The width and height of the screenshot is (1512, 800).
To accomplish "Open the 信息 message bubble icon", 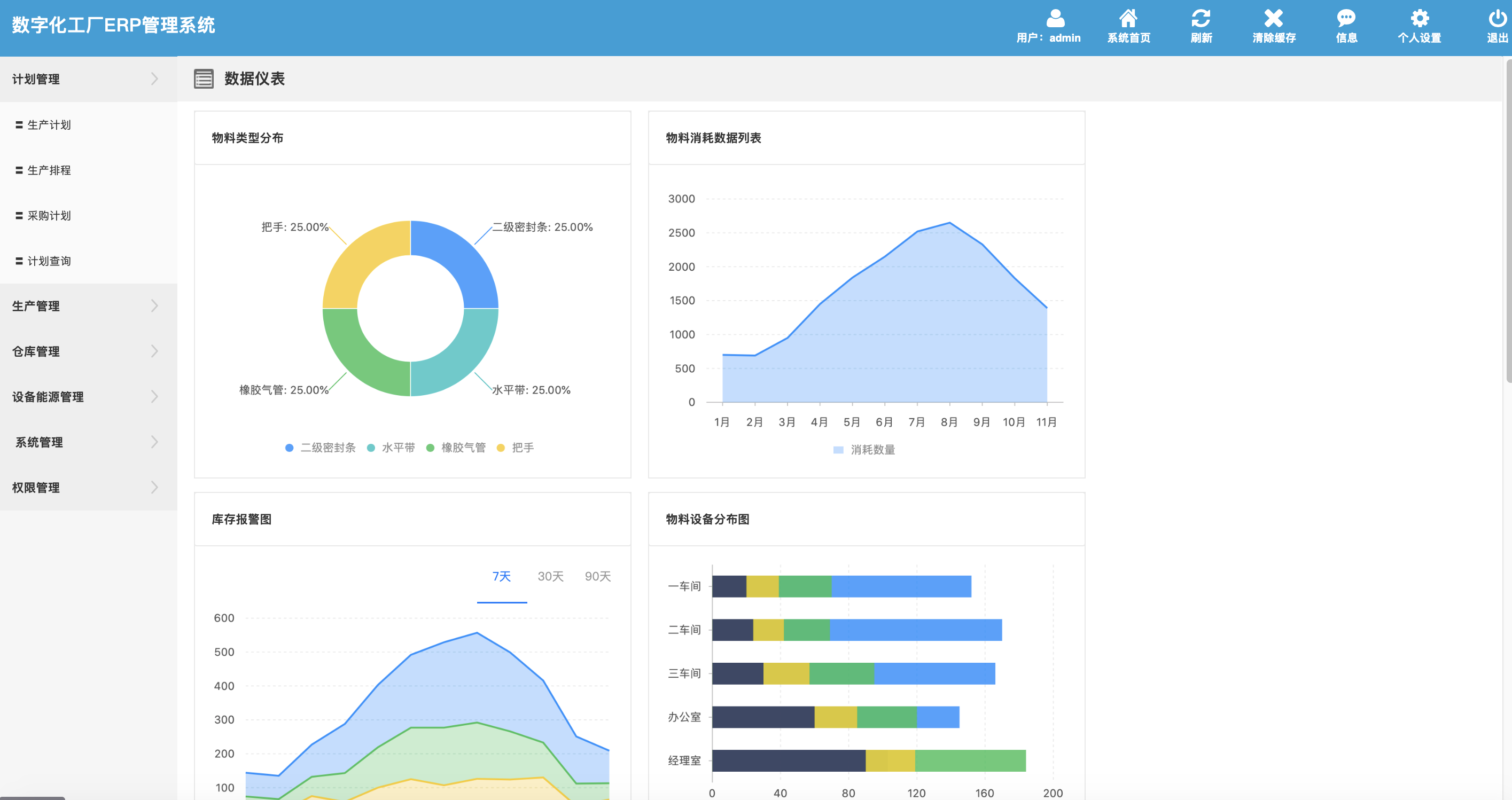I will (x=1346, y=18).
